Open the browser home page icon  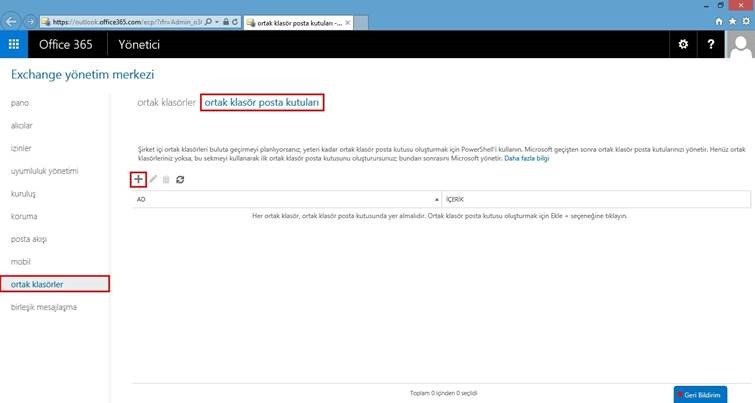click(x=719, y=22)
